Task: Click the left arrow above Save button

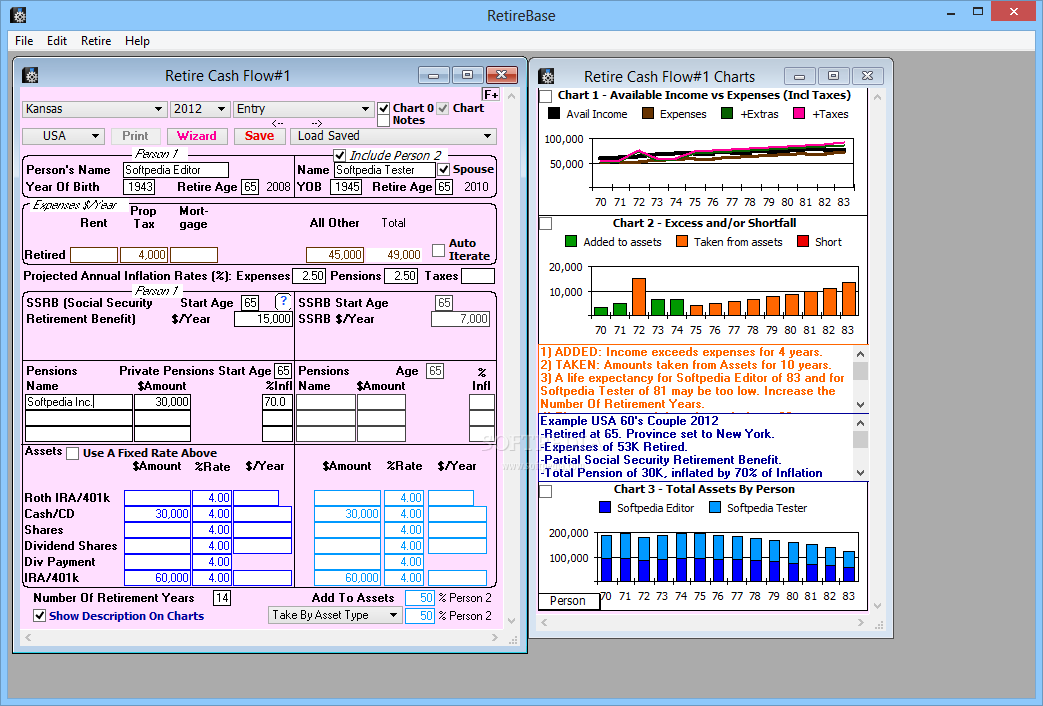Action: [277, 123]
